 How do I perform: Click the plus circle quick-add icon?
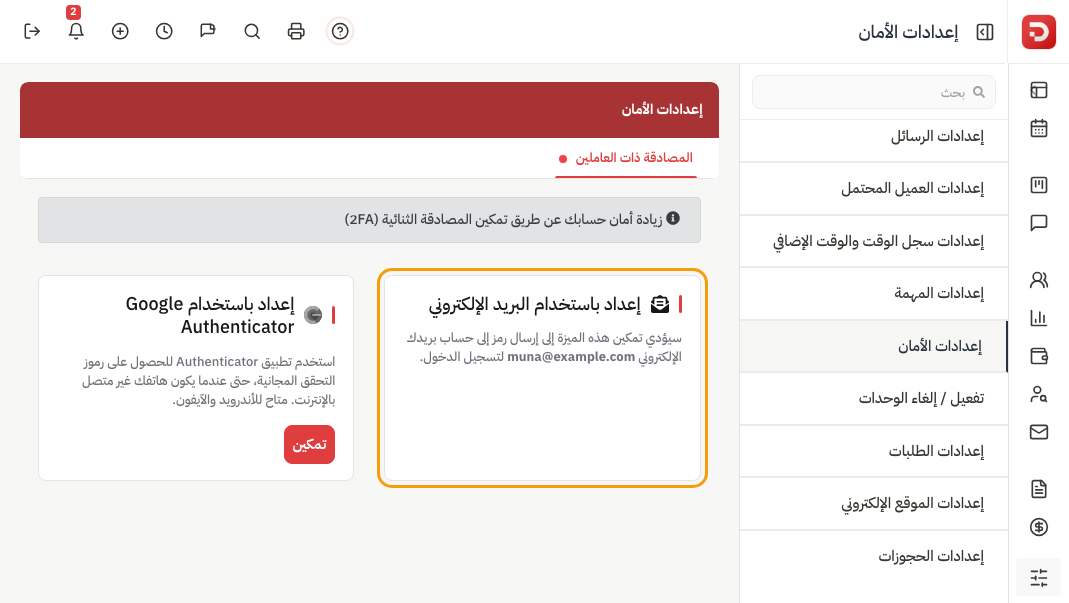coord(120,31)
